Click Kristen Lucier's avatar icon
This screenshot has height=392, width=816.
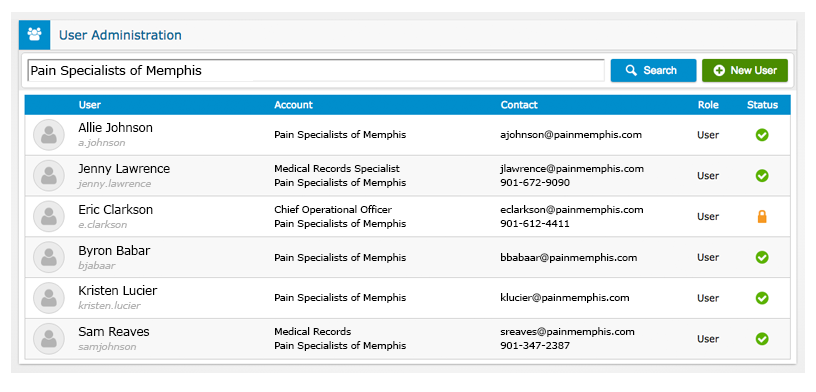(49, 298)
